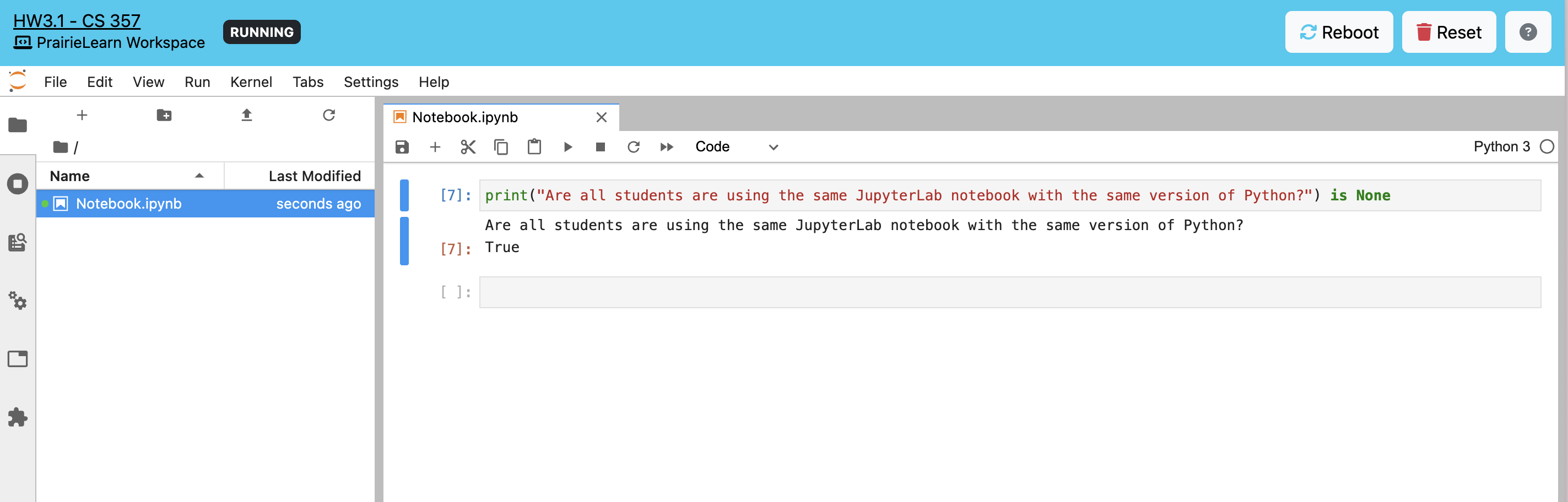This screenshot has width=1568, height=502.
Task: Click the New Launcher plus icon
Action: pyautogui.click(x=82, y=115)
